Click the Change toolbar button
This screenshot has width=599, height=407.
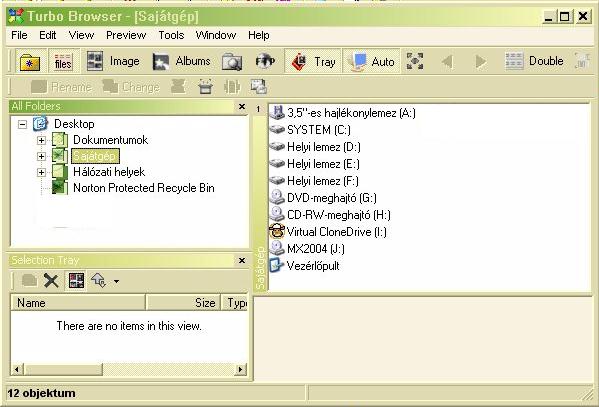pos(131,87)
